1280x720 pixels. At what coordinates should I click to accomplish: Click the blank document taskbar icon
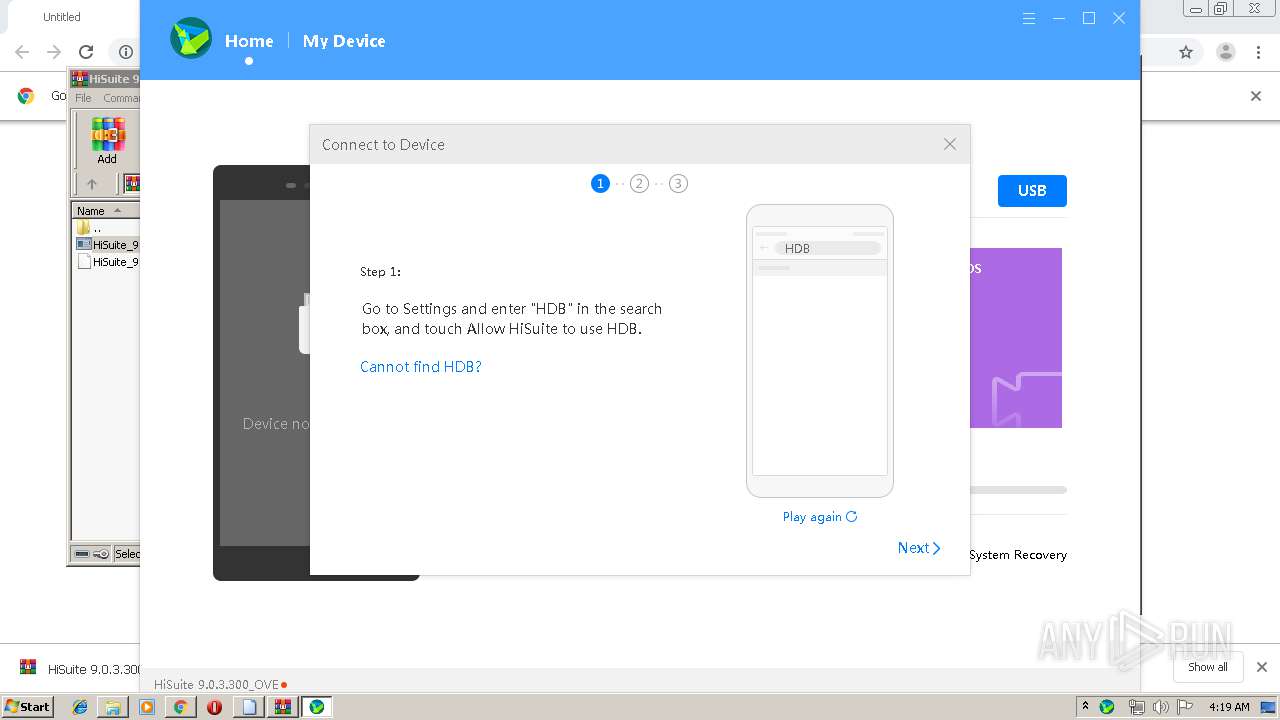click(249, 707)
